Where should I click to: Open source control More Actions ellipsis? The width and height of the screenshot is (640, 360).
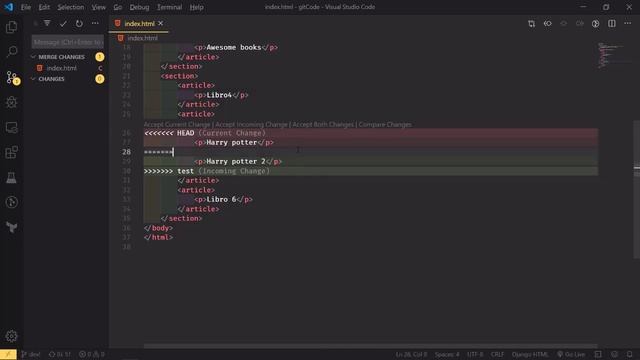95,23
